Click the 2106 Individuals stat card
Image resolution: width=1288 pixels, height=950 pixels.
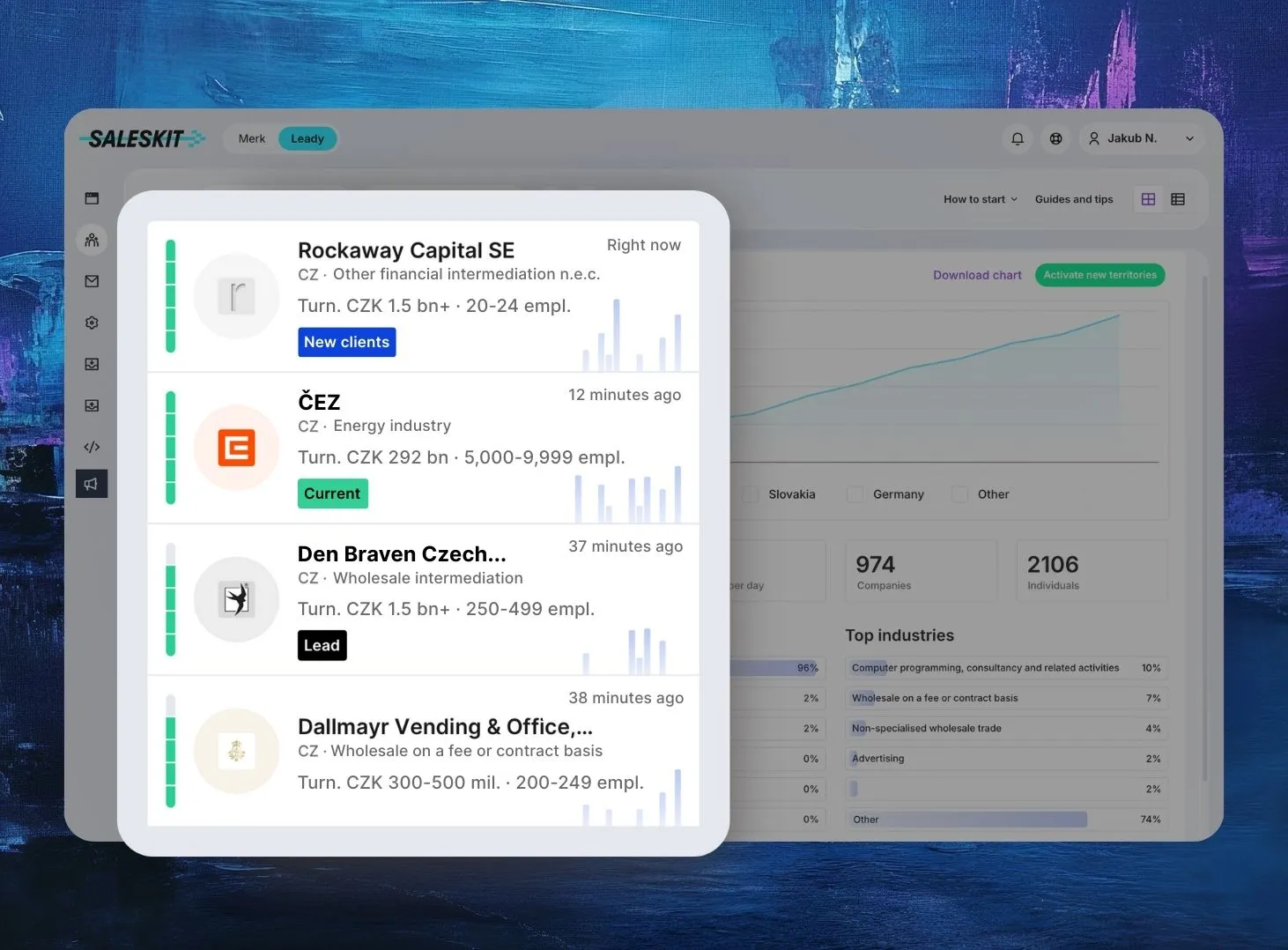click(1092, 571)
